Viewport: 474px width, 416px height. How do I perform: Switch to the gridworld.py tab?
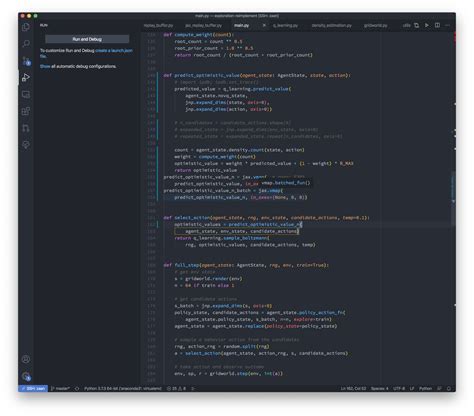click(375, 26)
